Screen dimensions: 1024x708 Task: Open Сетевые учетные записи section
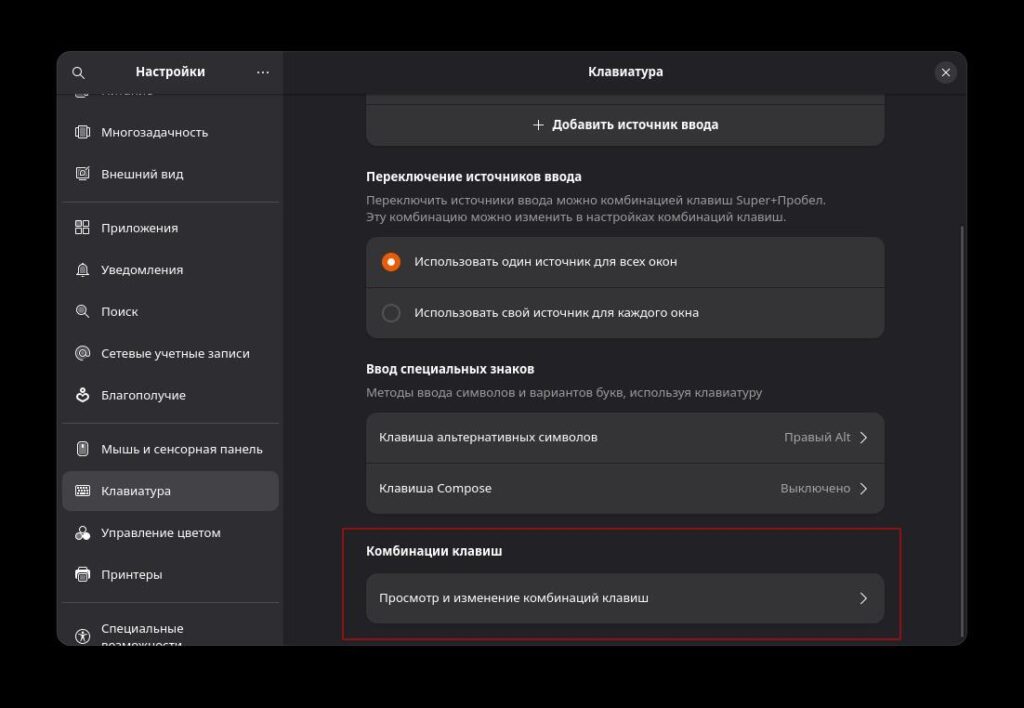(x=170, y=353)
